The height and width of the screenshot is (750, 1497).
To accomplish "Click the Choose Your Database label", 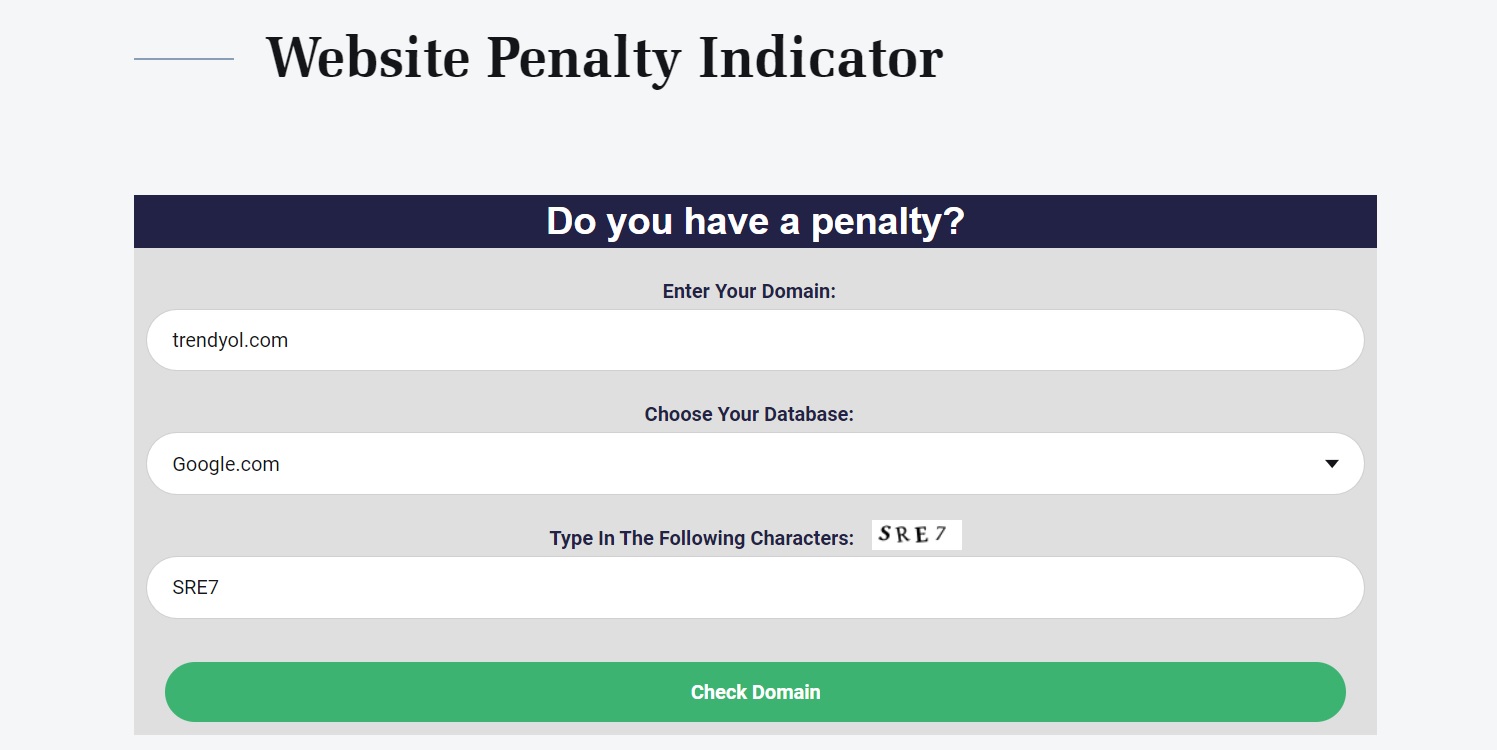I will 749,414.
